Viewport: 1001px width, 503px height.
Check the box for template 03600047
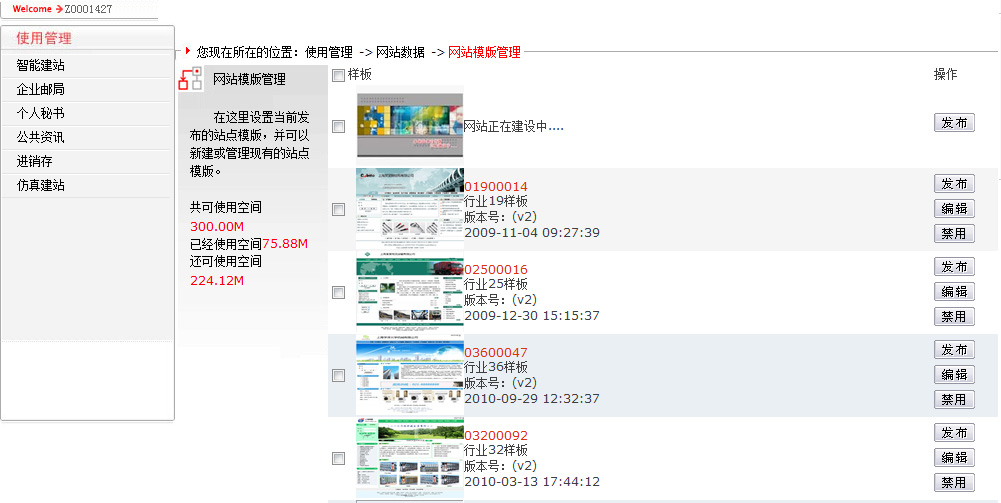click(339, 376)
